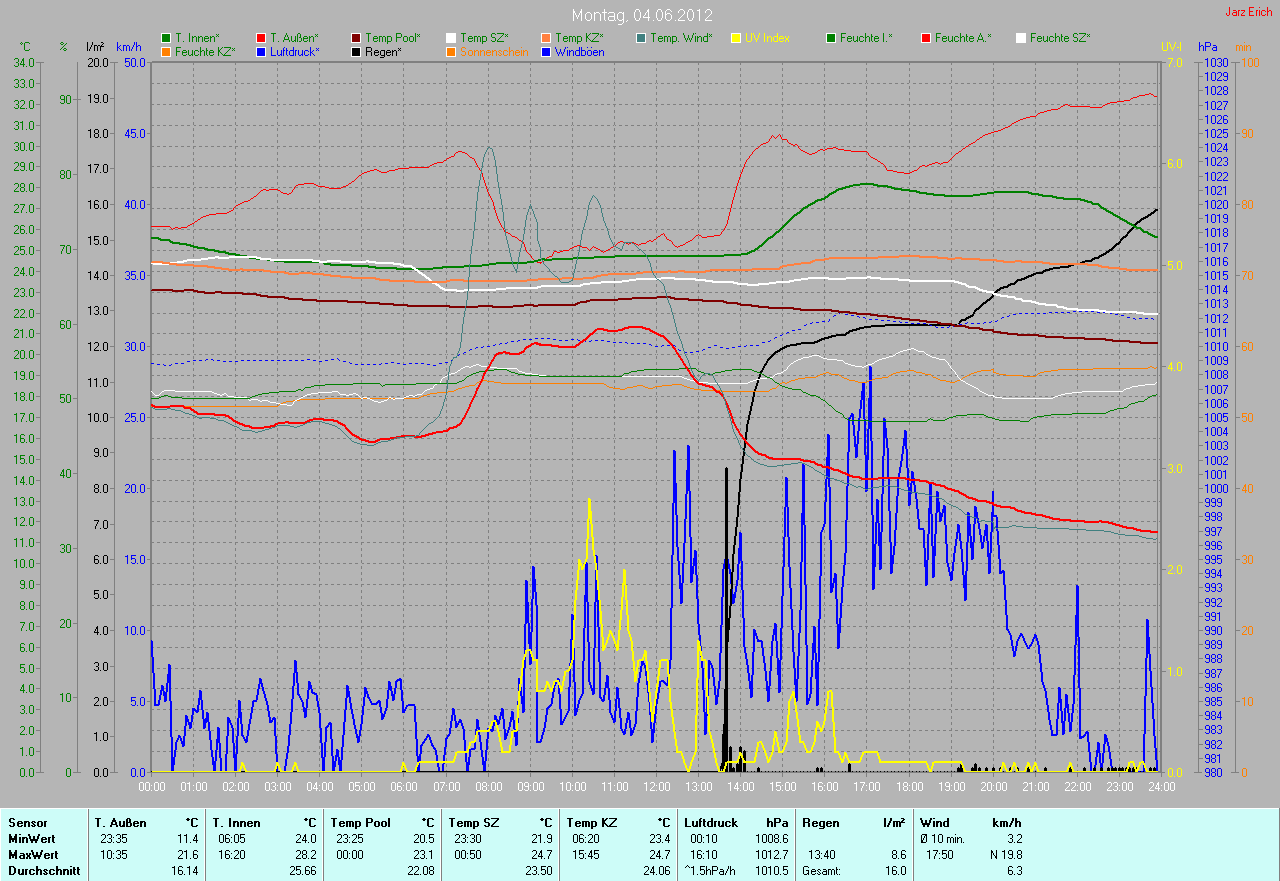The height and width of the screenshot is (881, 1280).
Task: Select the Temp SZ legend label
Action: click(x=484, y=38)
